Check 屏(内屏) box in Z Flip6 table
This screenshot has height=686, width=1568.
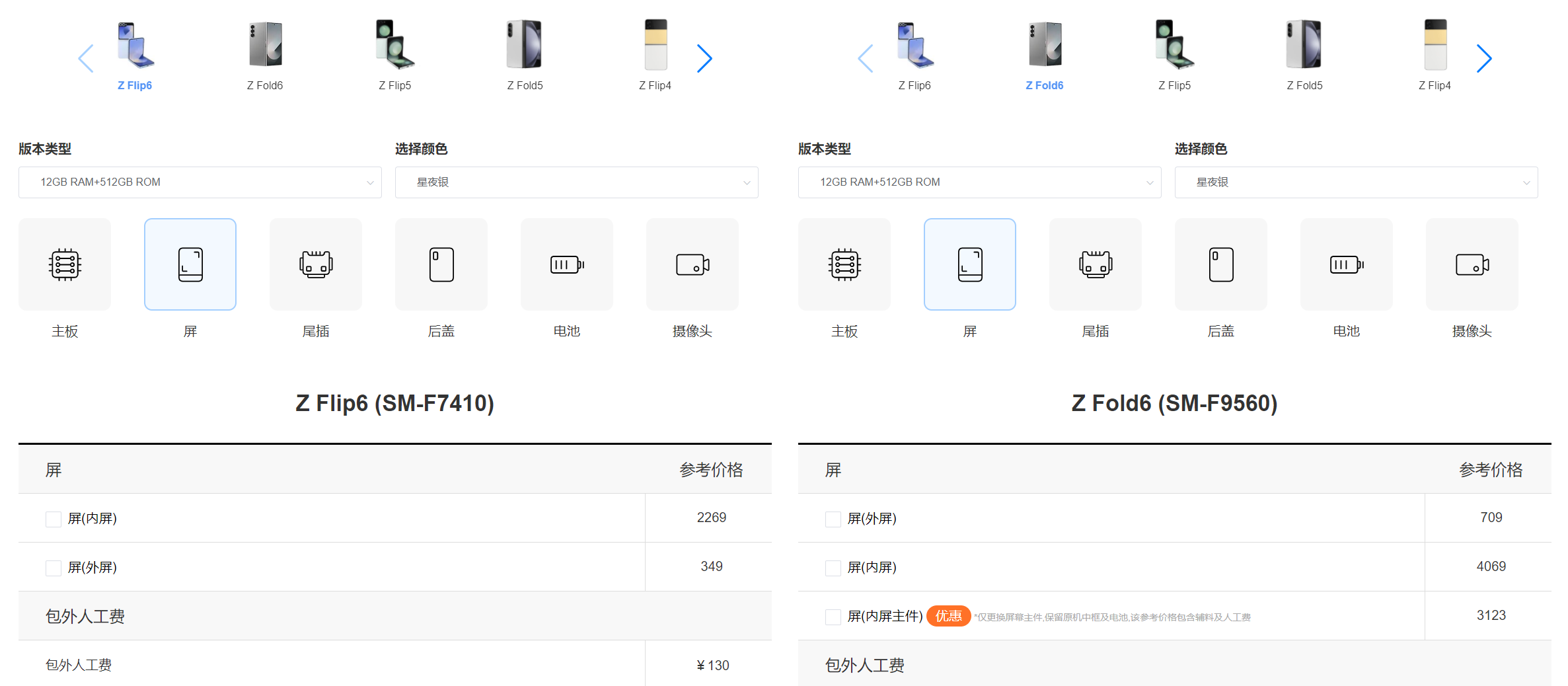(54, 519)
